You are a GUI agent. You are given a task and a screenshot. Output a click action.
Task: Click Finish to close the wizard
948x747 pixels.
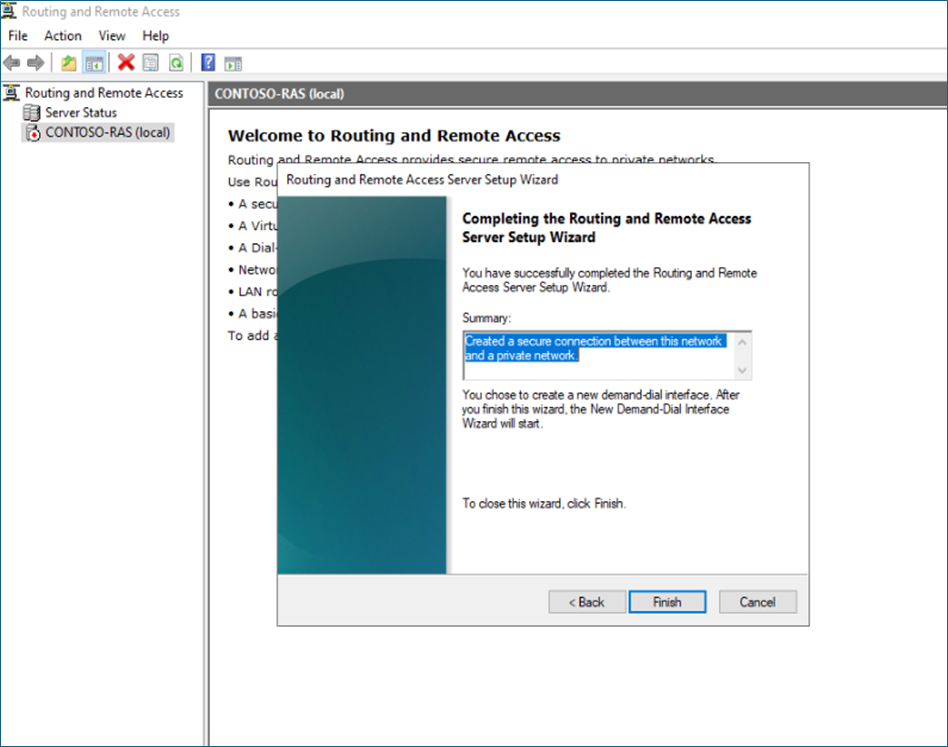667,602
